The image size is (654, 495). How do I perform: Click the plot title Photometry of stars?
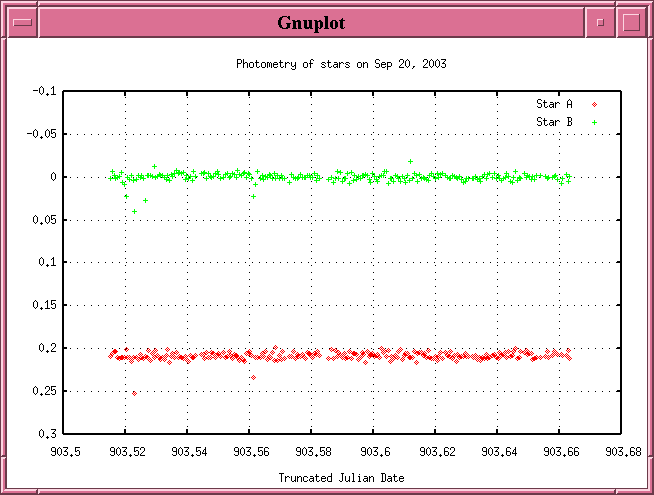pyautogui.click(x=340, y=64)
